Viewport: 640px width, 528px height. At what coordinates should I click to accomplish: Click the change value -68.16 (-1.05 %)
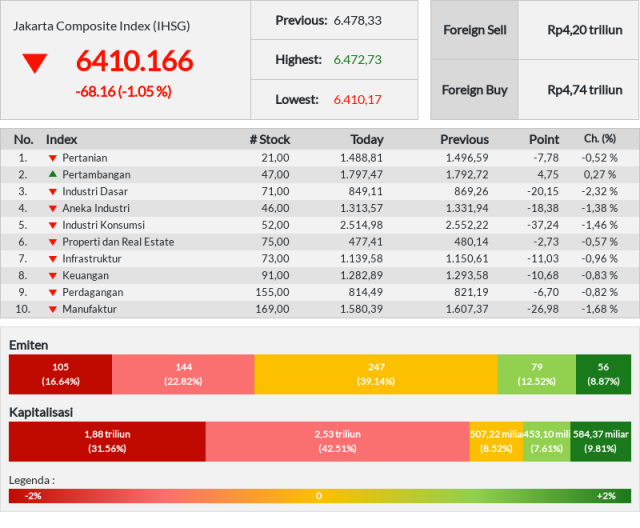[x=123, y=91]
